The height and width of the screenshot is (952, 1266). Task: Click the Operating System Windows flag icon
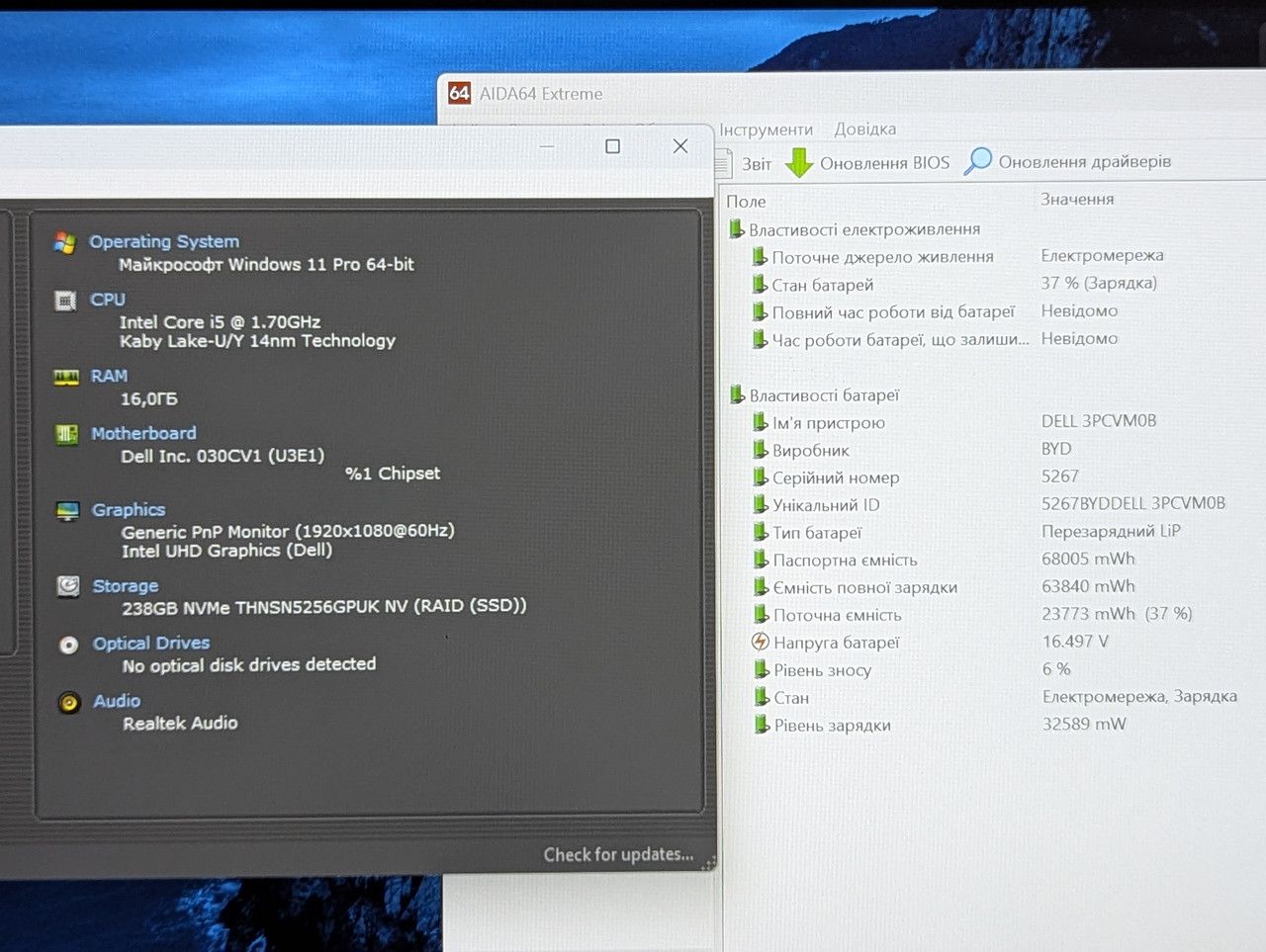pos(65,242)
